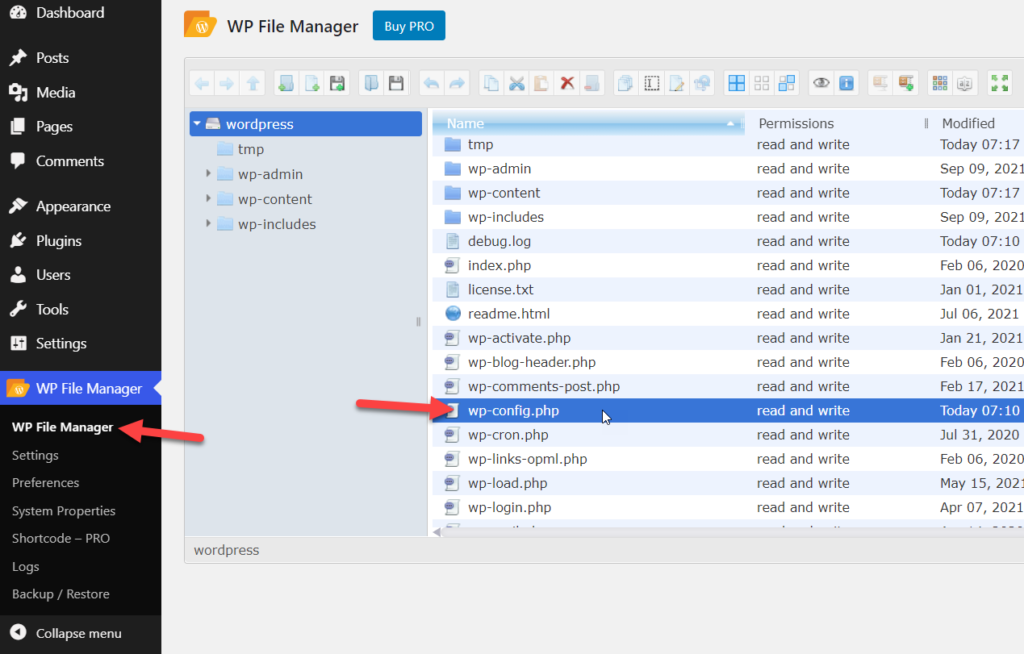Open the Users menu
The image size is (1024, 654).
53,274
